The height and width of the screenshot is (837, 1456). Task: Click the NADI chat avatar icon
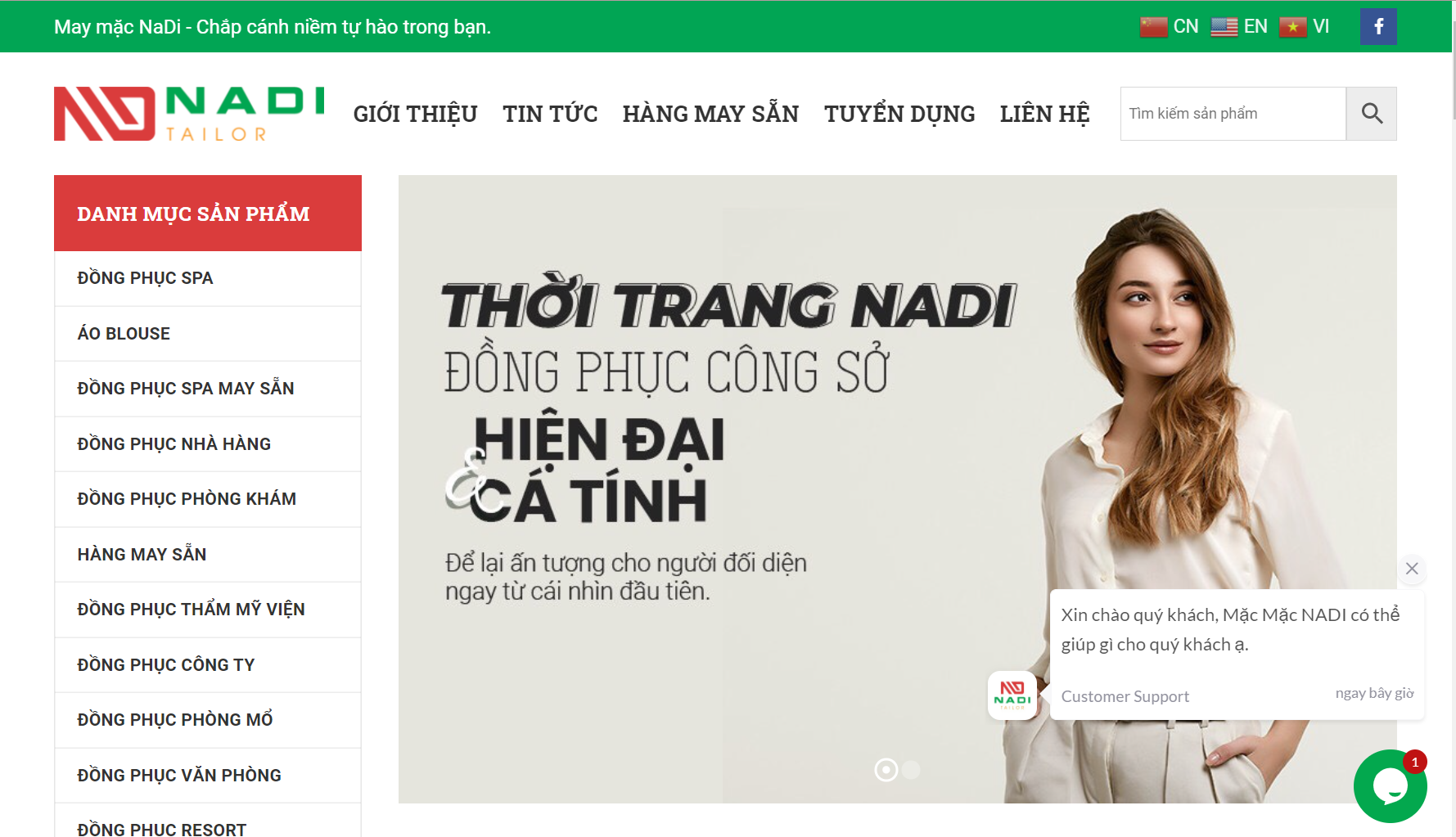click(x=1012, y=695)
